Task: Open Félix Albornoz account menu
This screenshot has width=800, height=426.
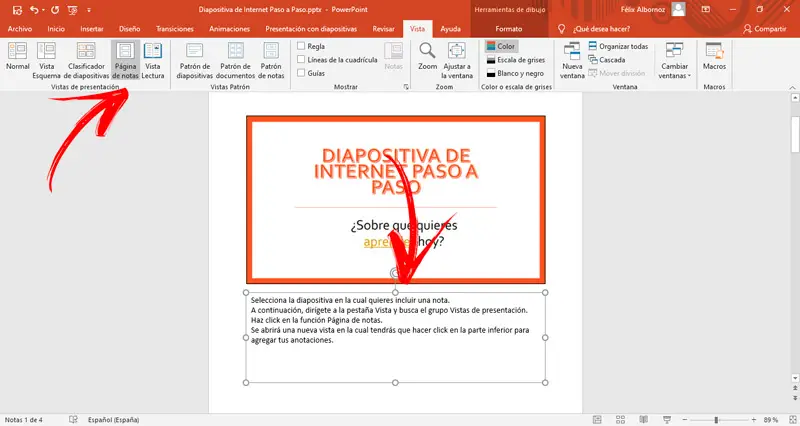Action: 653,10
